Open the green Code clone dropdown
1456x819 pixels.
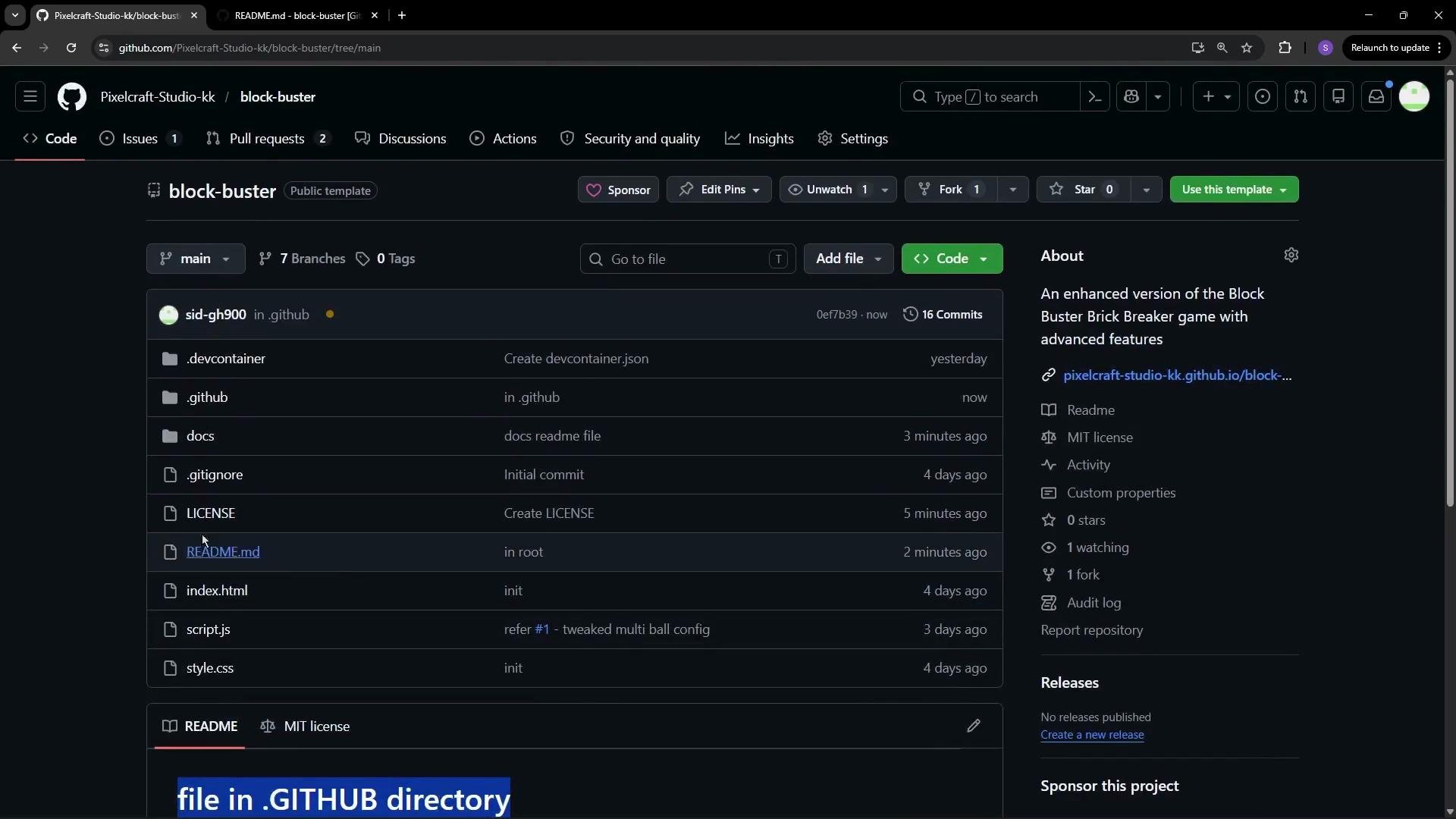pyautogui.click(x=952, y=259)
